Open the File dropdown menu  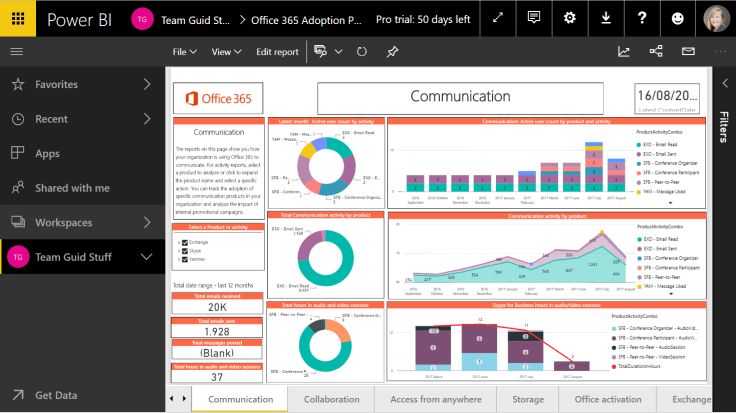184,51
